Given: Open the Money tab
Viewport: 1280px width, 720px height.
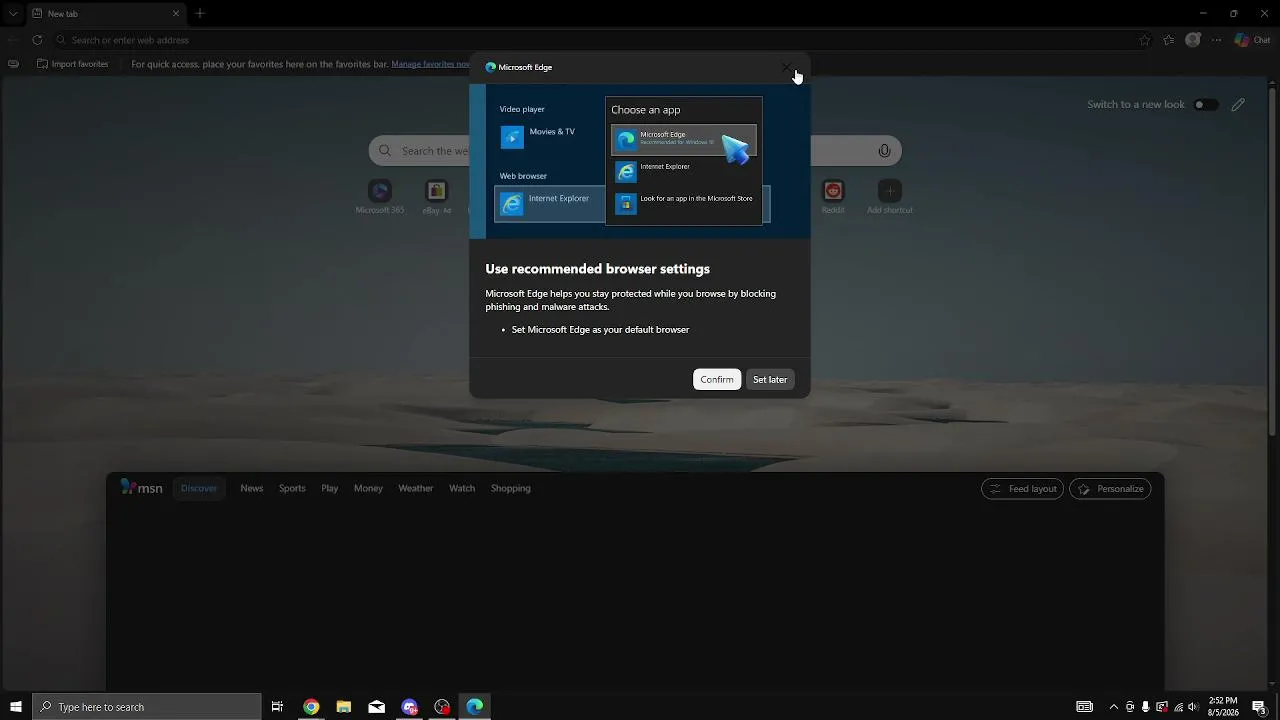Looking at the screenshot, I should point(368,488).
